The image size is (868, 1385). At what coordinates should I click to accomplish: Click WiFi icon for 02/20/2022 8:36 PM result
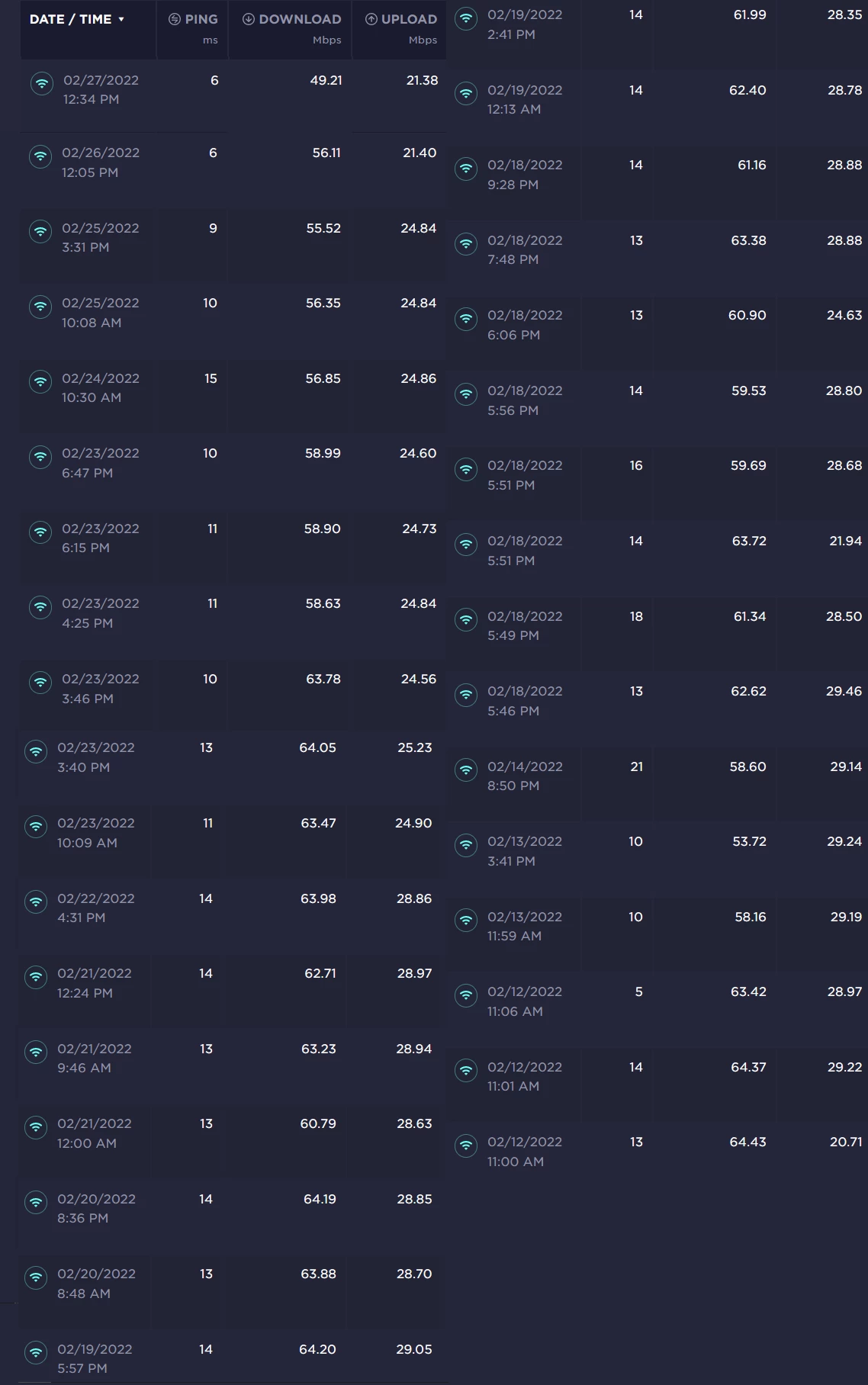(x=36, y=1202)
